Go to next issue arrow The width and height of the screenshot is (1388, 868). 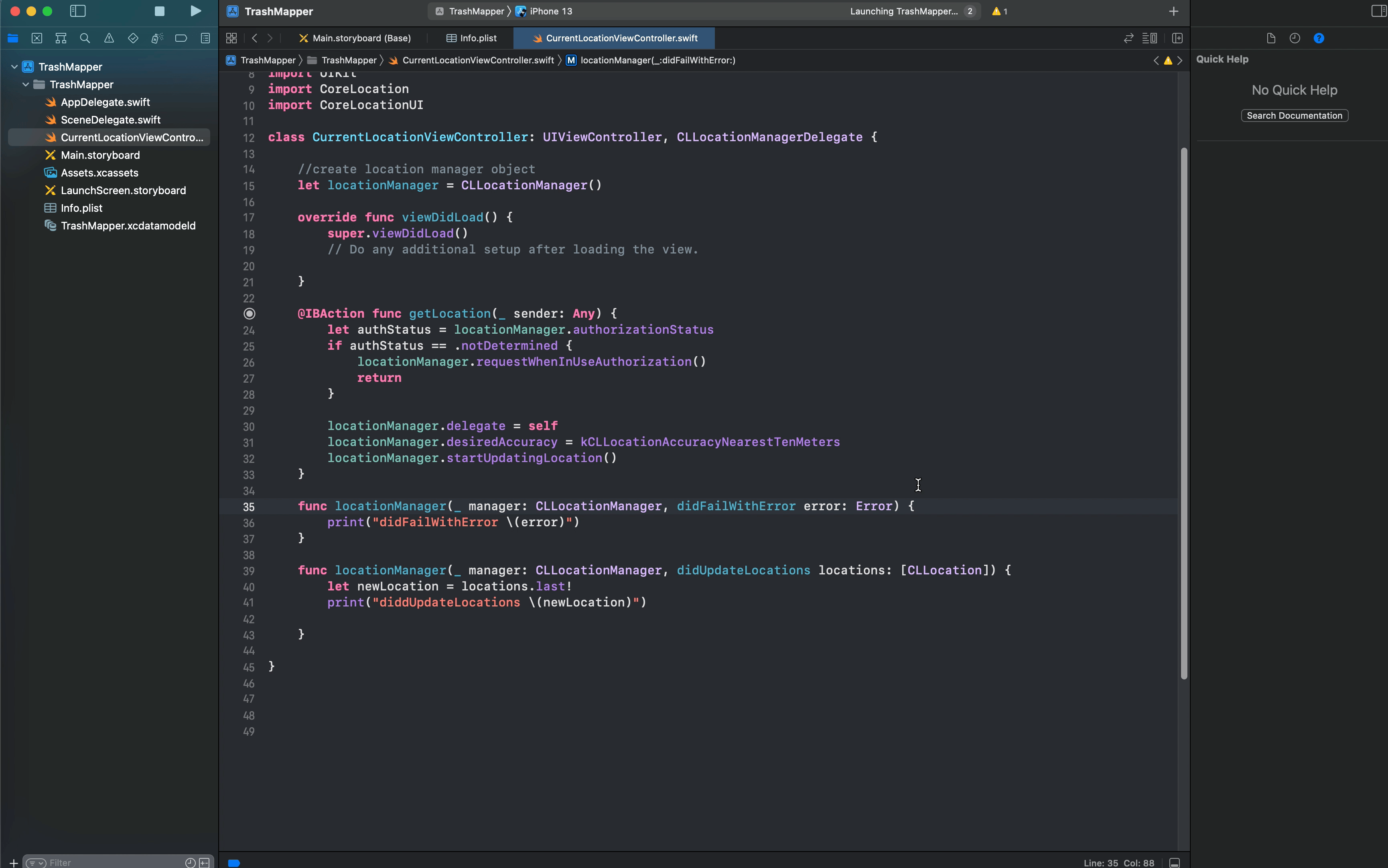coord(1180,60)
